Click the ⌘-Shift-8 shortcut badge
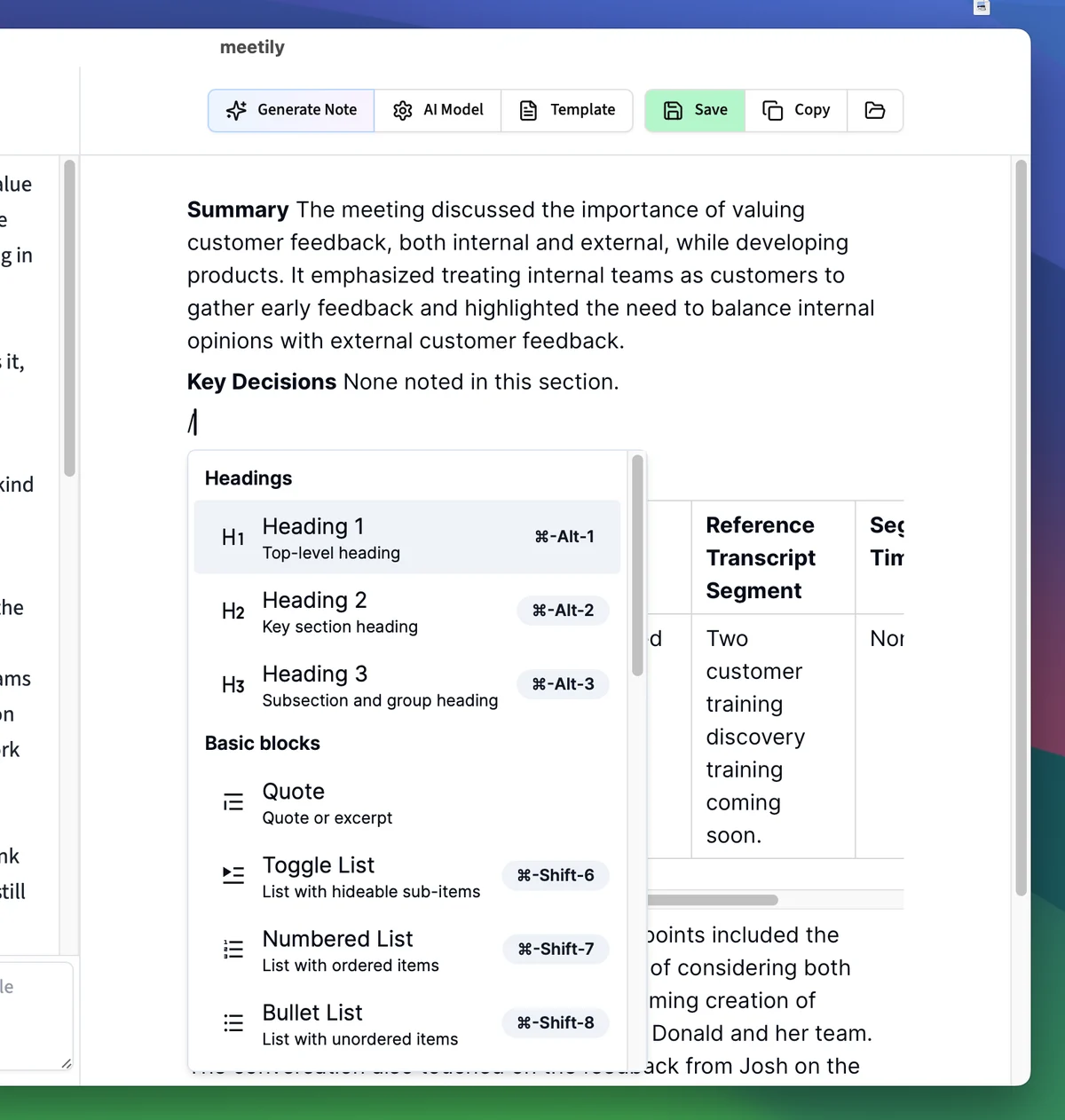The width and height of the screenshot is (1065, 1120). click(556, 1022)
